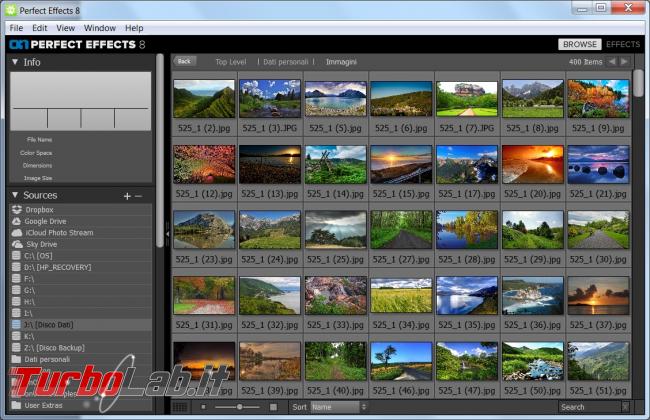This screenshot has height=420, width=650.
Task: Select thumbnail 525_1 (46).jpg
Action: (401, 361)
